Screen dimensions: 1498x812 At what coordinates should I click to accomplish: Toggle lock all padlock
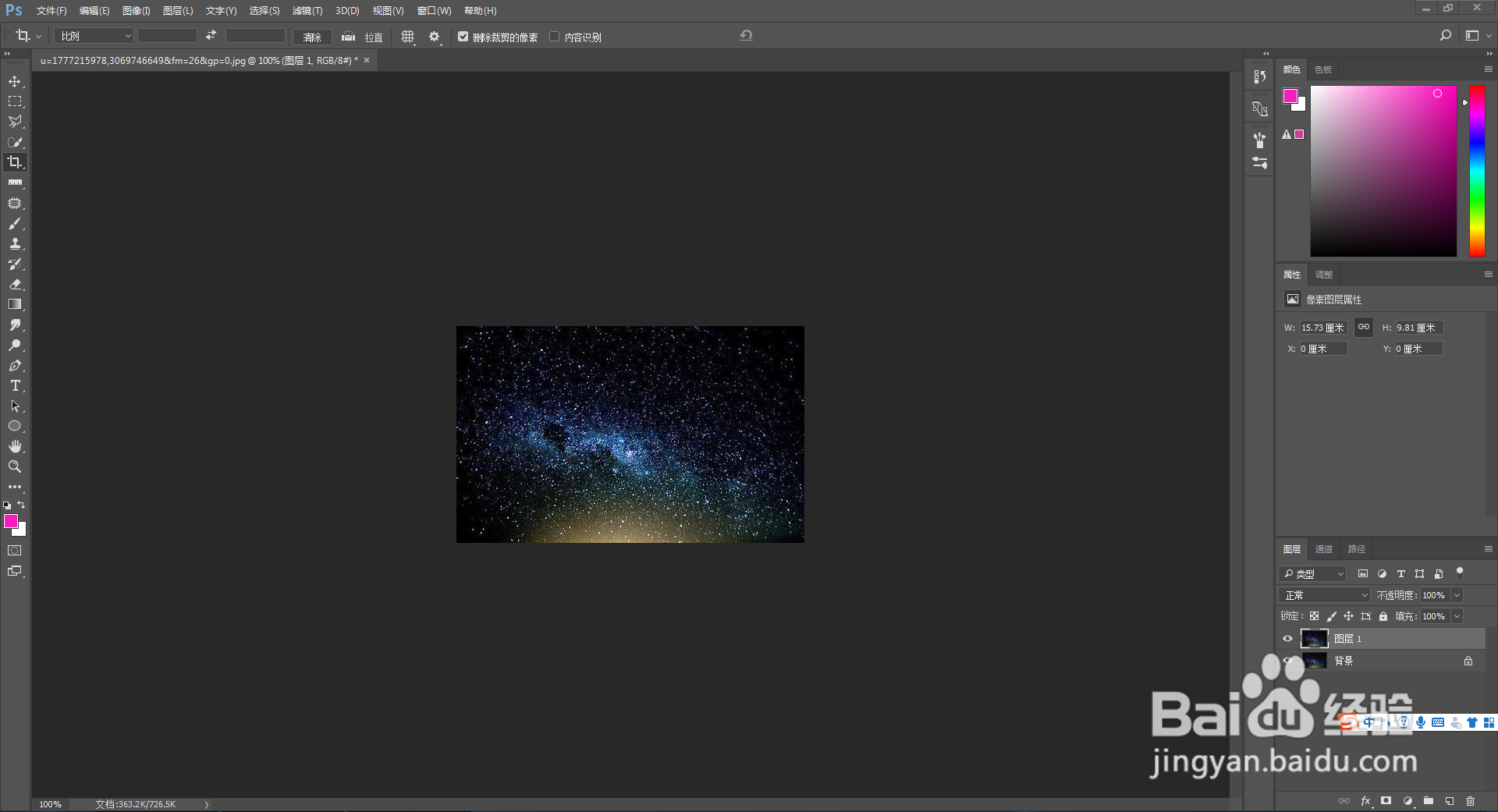(1383, 616)
